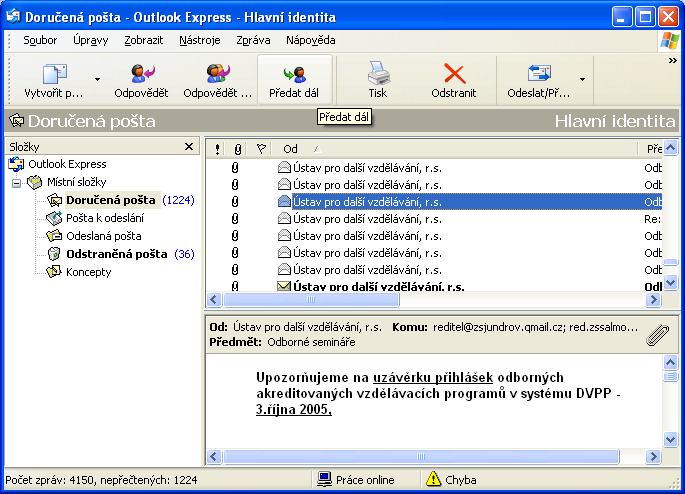Open the Pošta k odeslání folder

click(105, 218)
